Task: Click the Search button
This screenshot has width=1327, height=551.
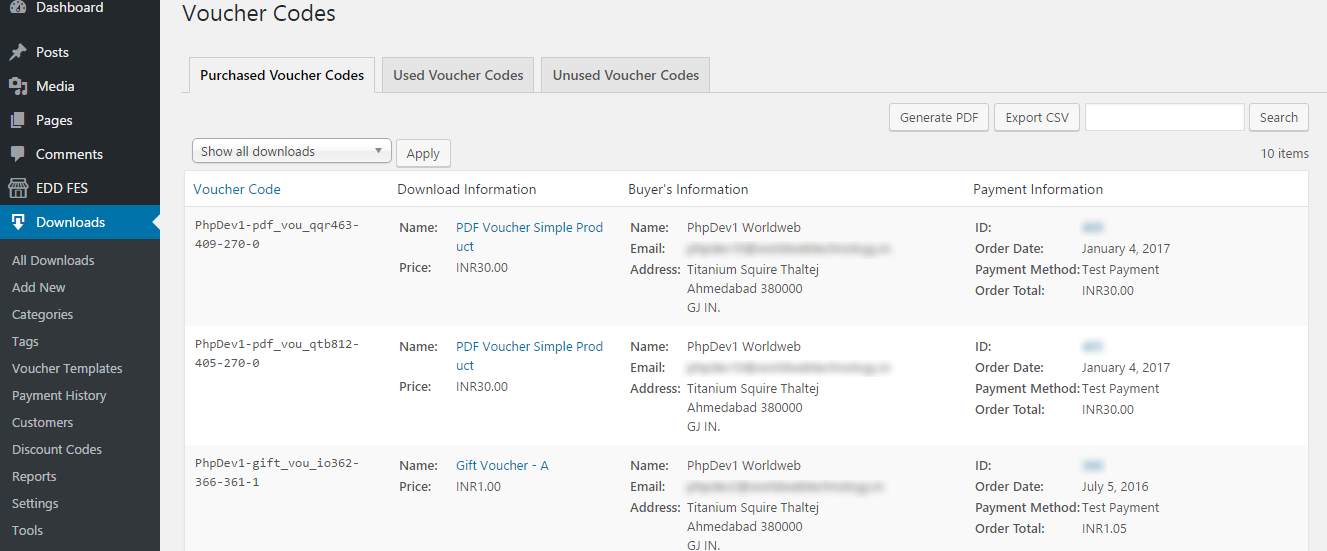Action: (x=1278, y=117)
